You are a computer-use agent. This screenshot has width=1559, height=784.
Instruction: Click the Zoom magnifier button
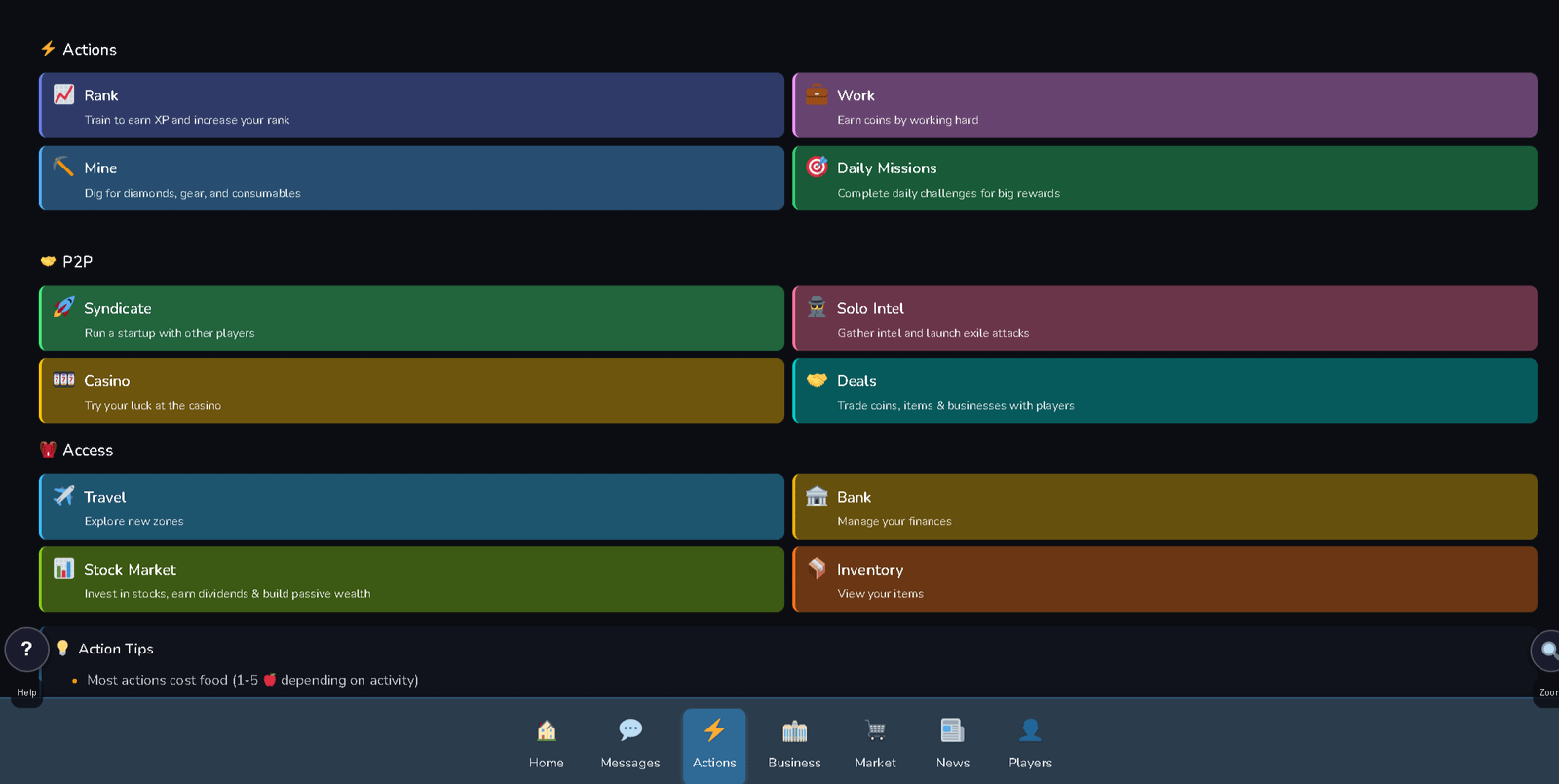tap(1546, 651)
